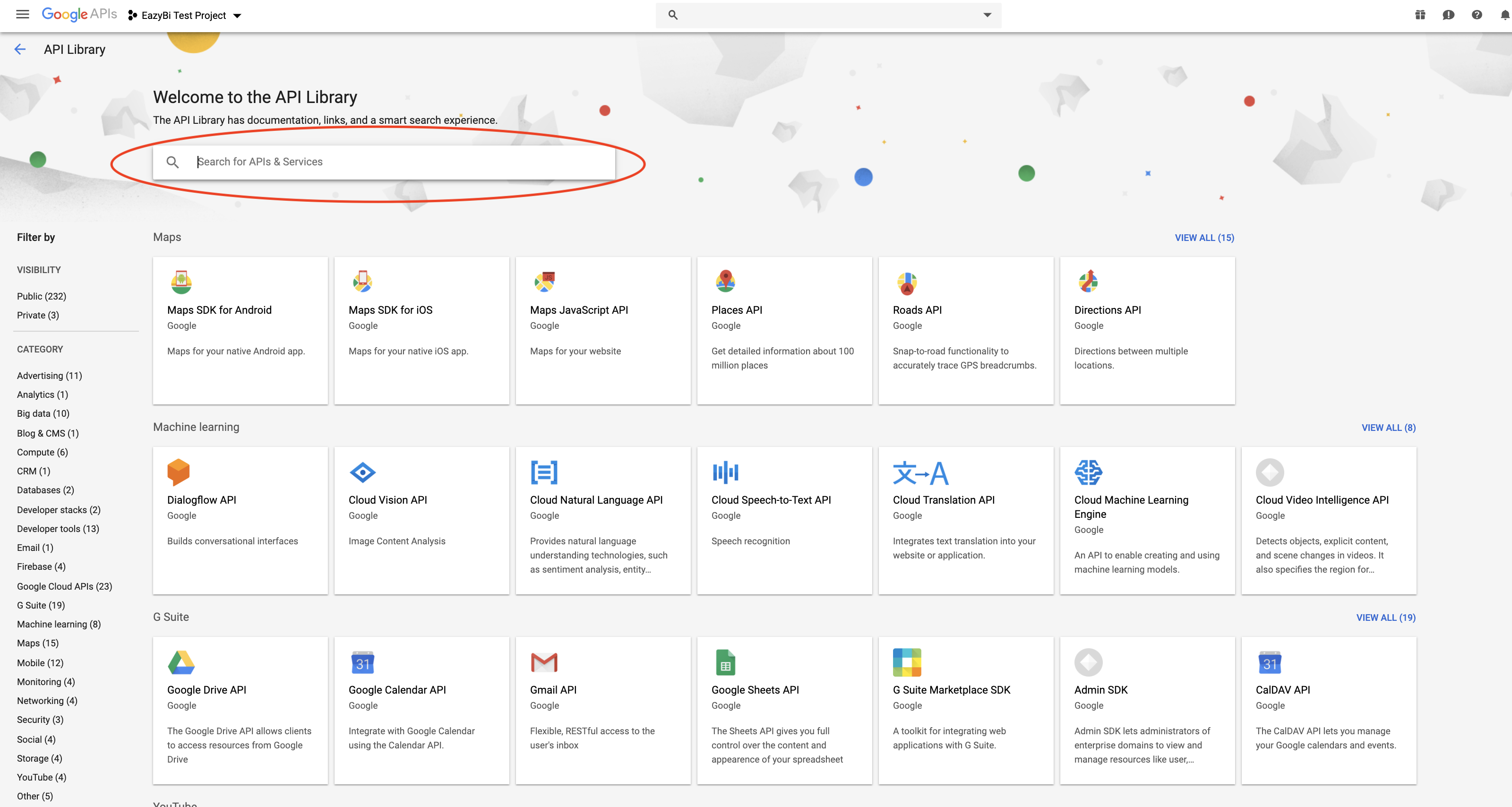Expand the EazyBi Test Project selector

click(185, 15)
